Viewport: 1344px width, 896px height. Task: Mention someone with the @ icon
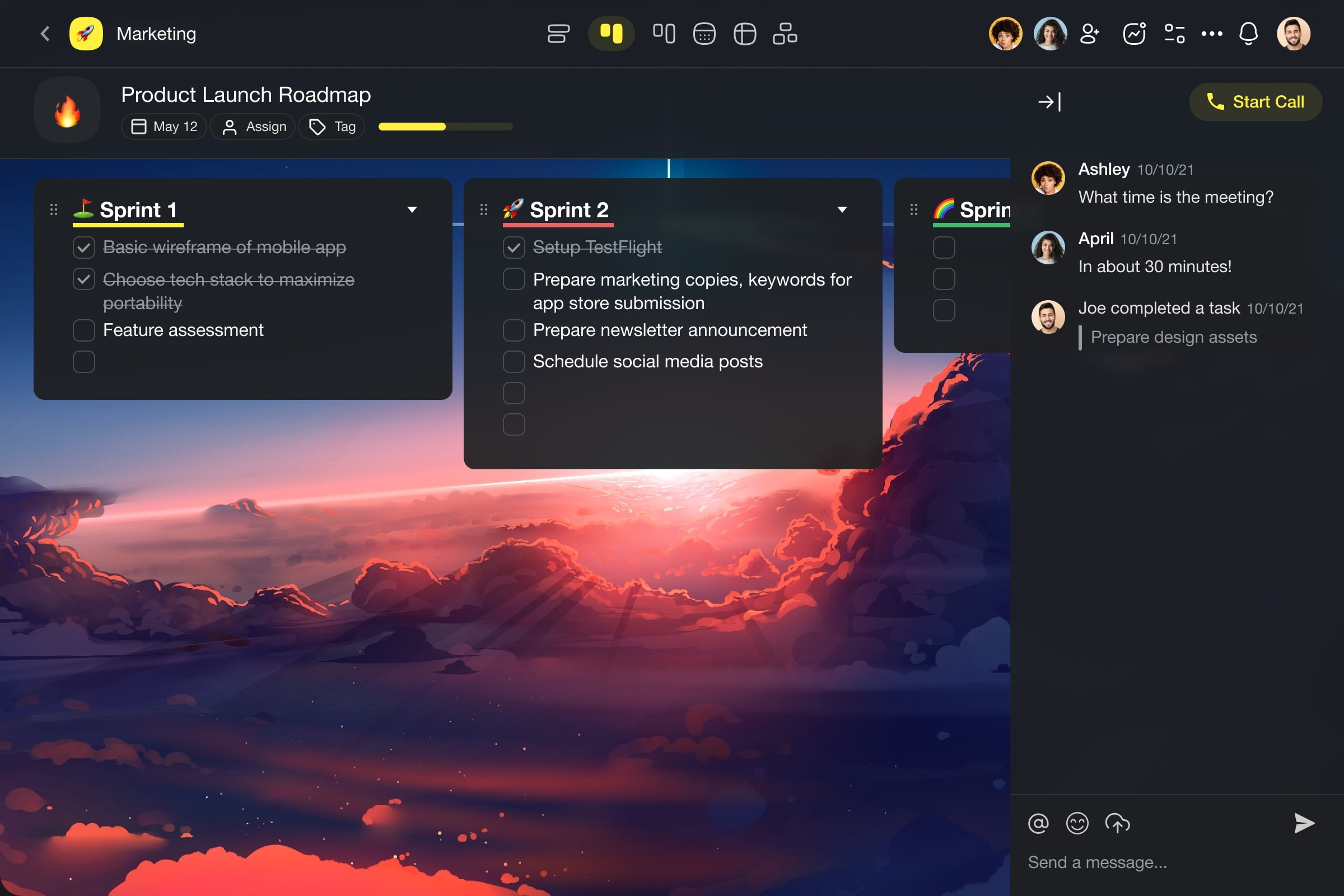click(x=1038, y=823)
